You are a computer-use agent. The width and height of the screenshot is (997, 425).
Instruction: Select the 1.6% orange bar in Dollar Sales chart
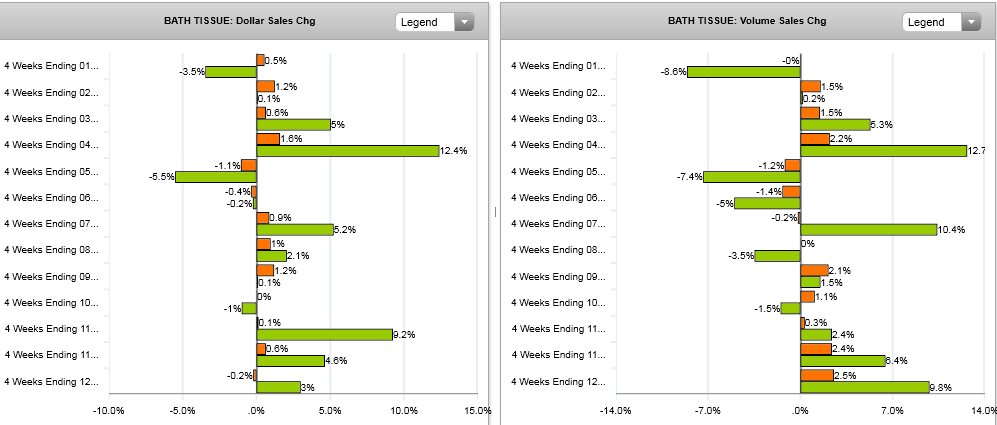pyautogui.click(x=268, y=139)
